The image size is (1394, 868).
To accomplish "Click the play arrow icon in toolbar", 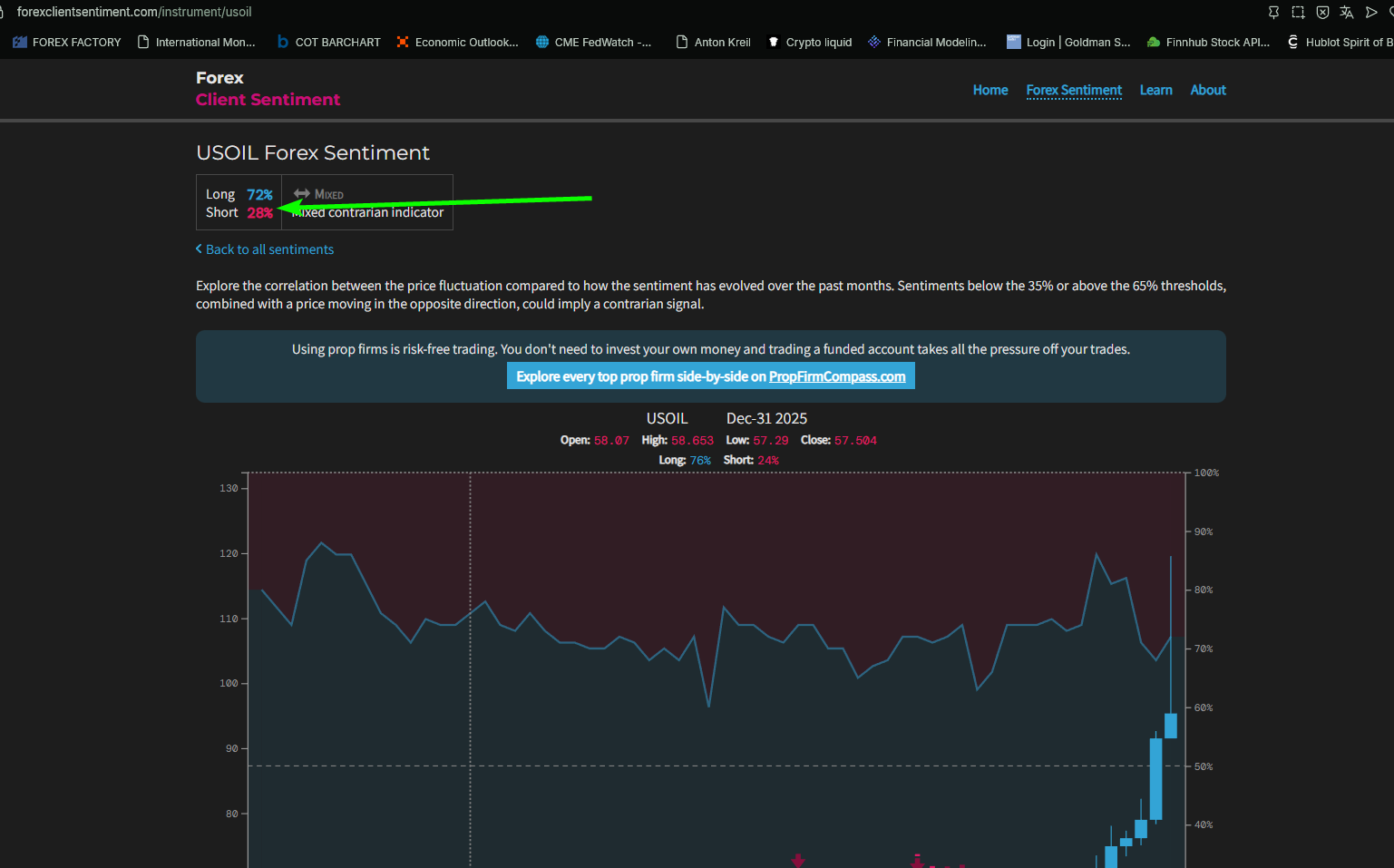I will coord(1371,13).
